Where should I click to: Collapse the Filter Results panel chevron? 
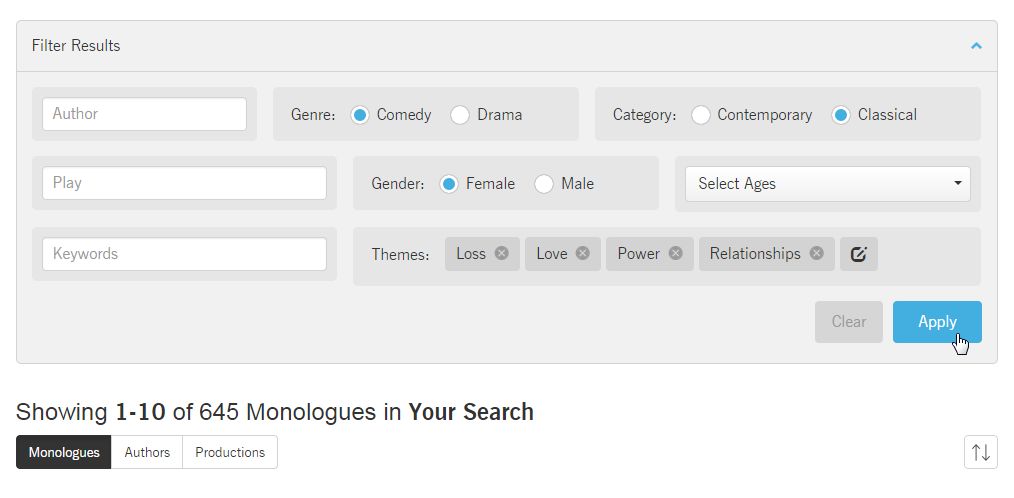pos(976,46)
